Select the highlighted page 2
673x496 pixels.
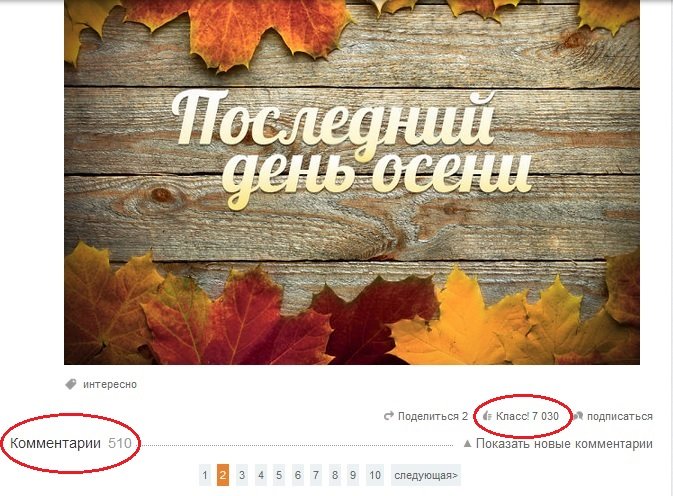pyautogui.click(x=223, y=475)
